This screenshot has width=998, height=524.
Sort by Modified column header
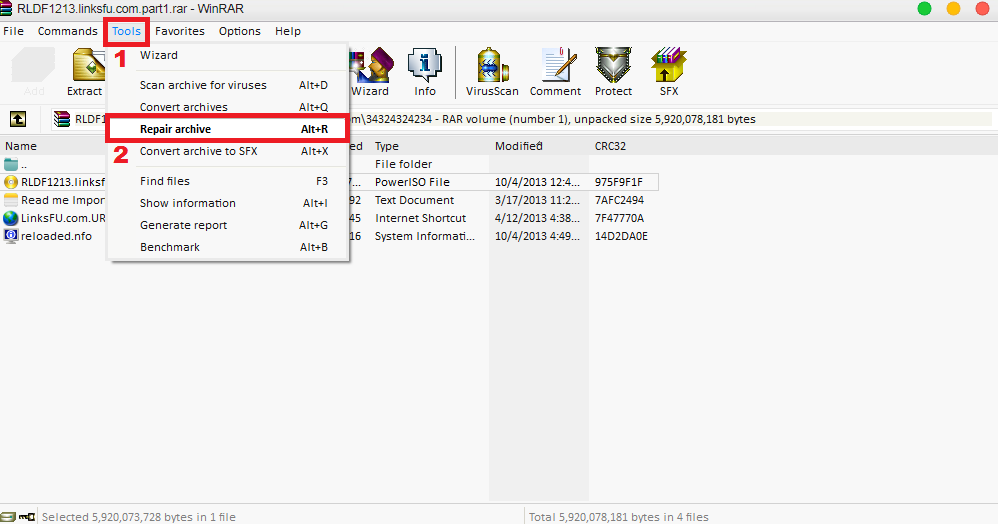[x=519, y=146]
